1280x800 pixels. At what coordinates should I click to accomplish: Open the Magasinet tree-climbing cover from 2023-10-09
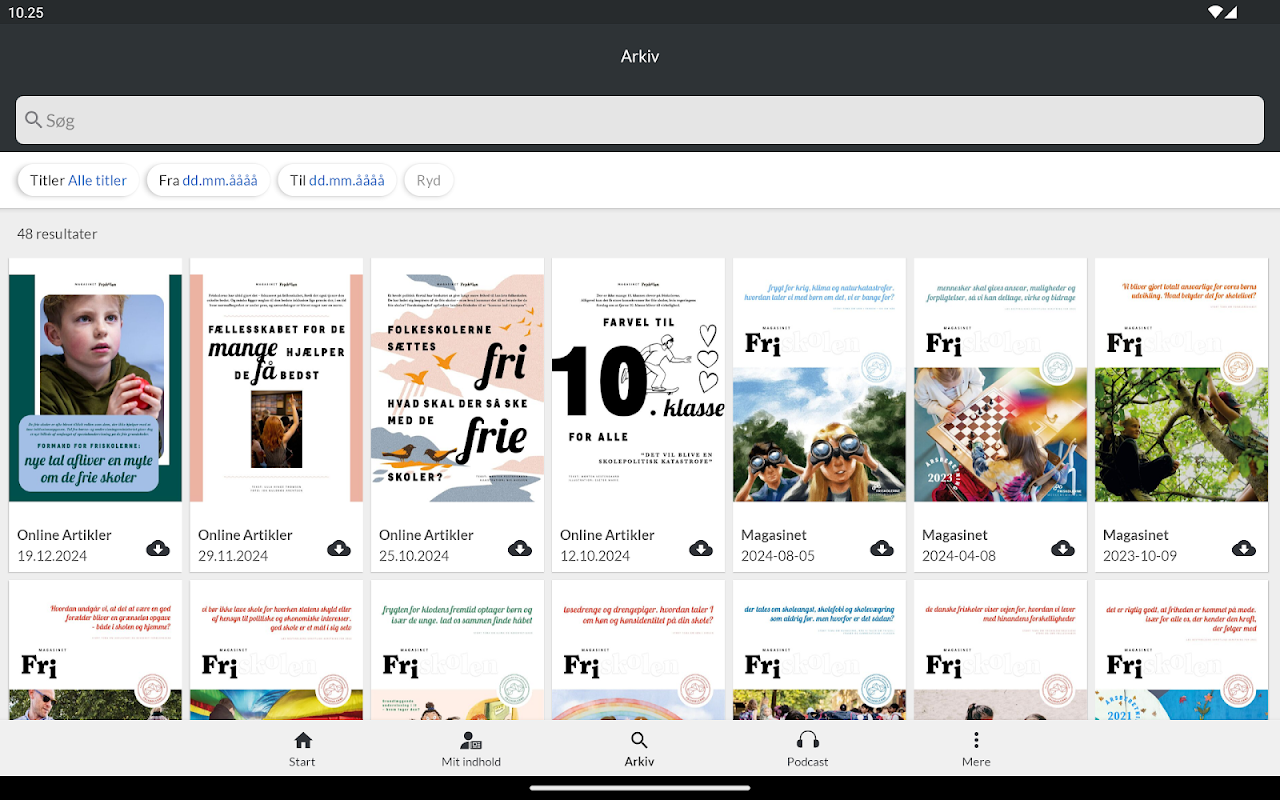(x=1182, y=388)
